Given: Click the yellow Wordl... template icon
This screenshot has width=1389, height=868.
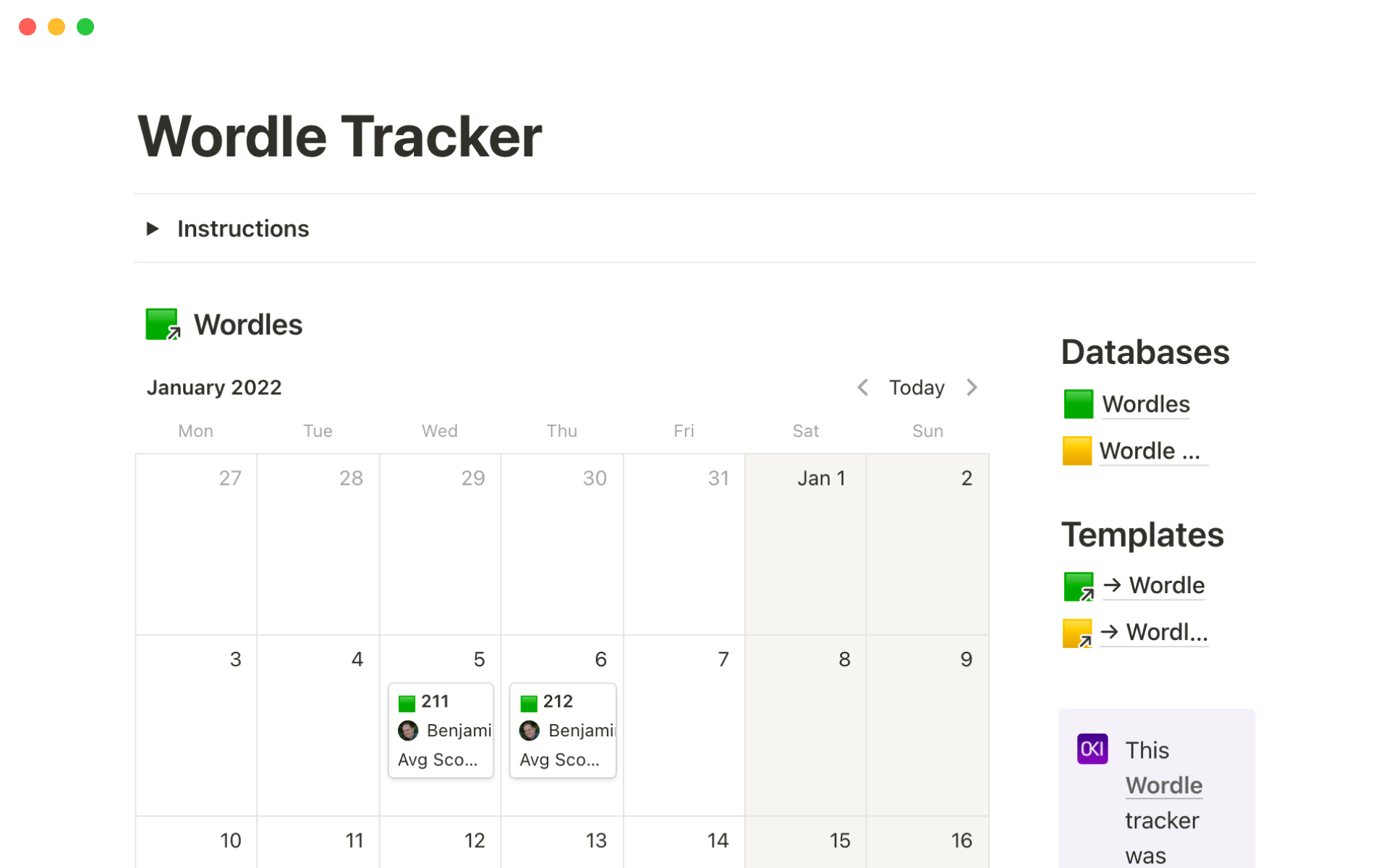Looking at the screenshot, I should [1076, 633].
